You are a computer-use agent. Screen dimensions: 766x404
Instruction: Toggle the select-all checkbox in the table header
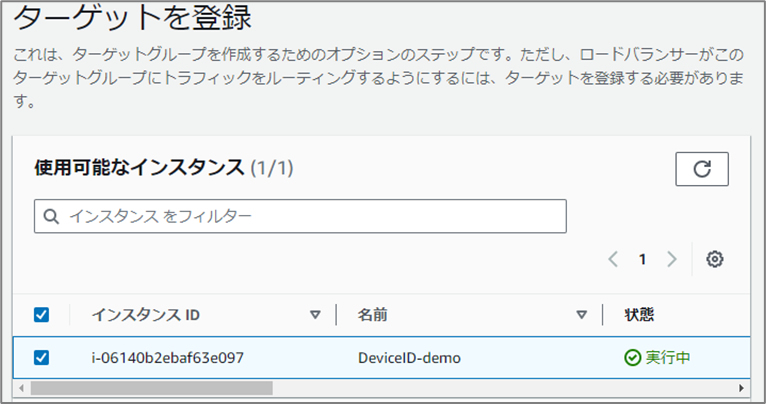(x=42, y=315)
